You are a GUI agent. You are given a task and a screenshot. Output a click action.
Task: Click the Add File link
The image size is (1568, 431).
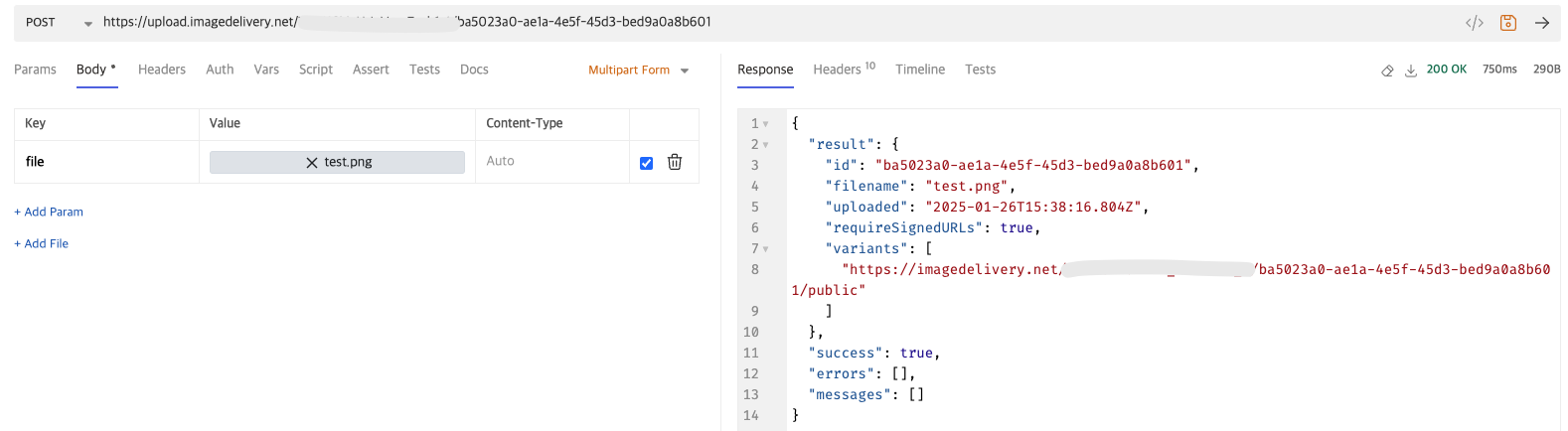(42, 243)
